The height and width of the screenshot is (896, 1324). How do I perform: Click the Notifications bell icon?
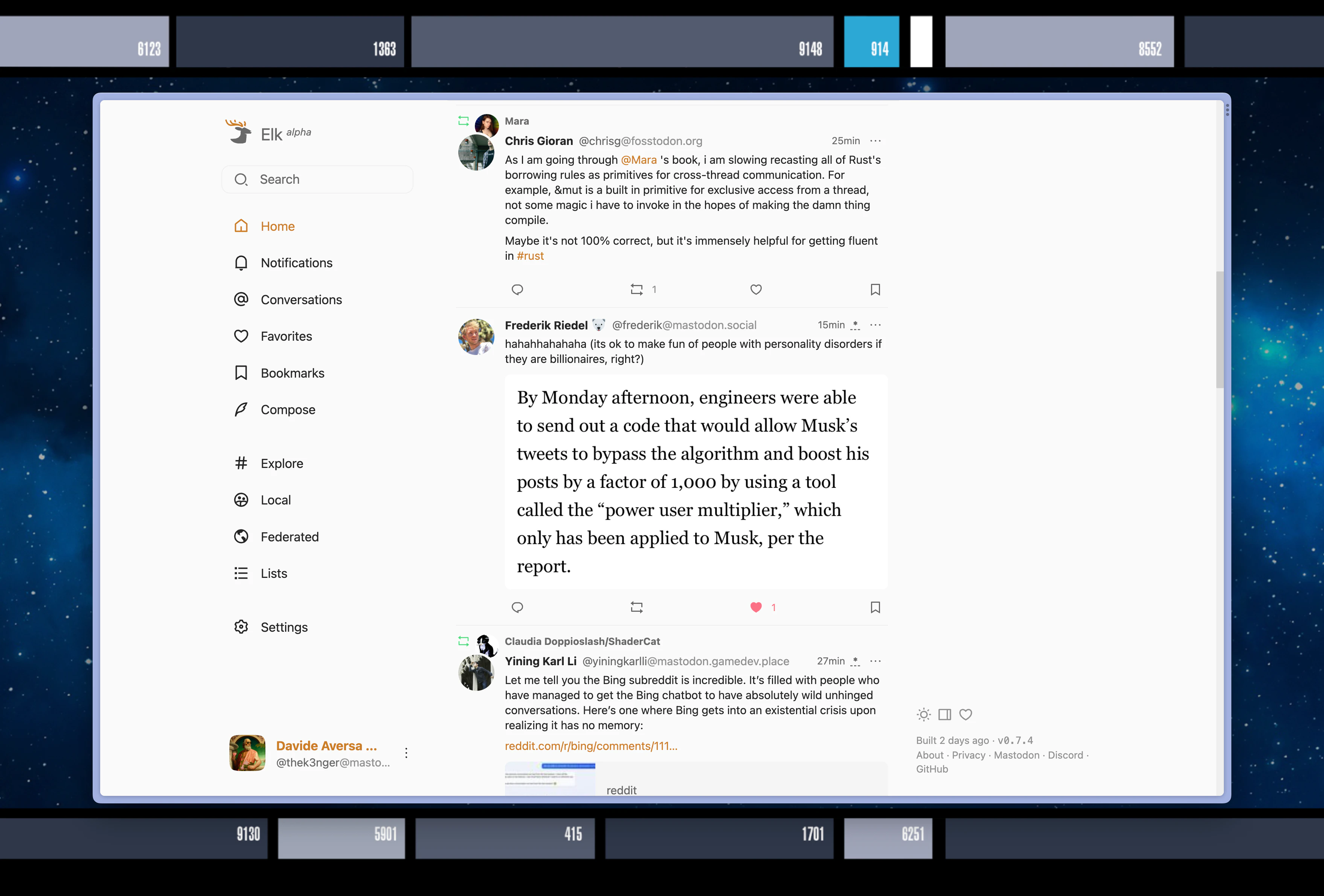pyautogui.click(x=241, y=263)
